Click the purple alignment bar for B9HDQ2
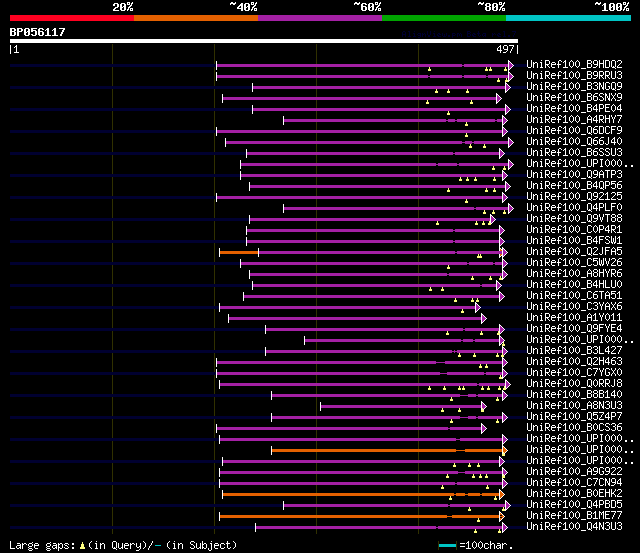The width and height of the screenshot is (640, 553). coord(363,65)
